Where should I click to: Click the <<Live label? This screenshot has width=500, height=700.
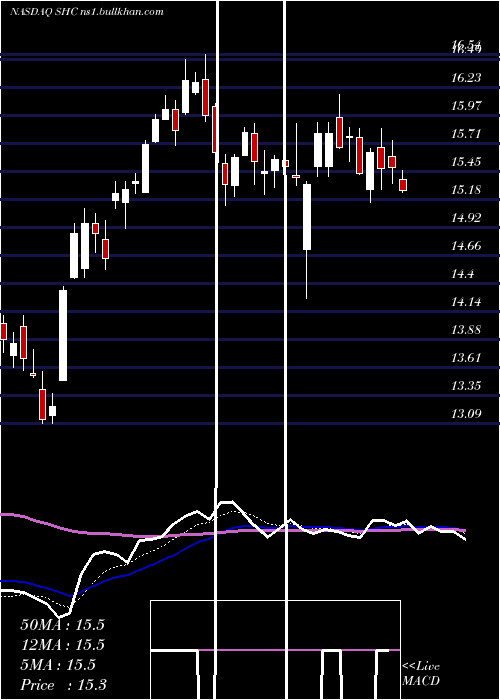pyautogui.click(x=421, y=667)
